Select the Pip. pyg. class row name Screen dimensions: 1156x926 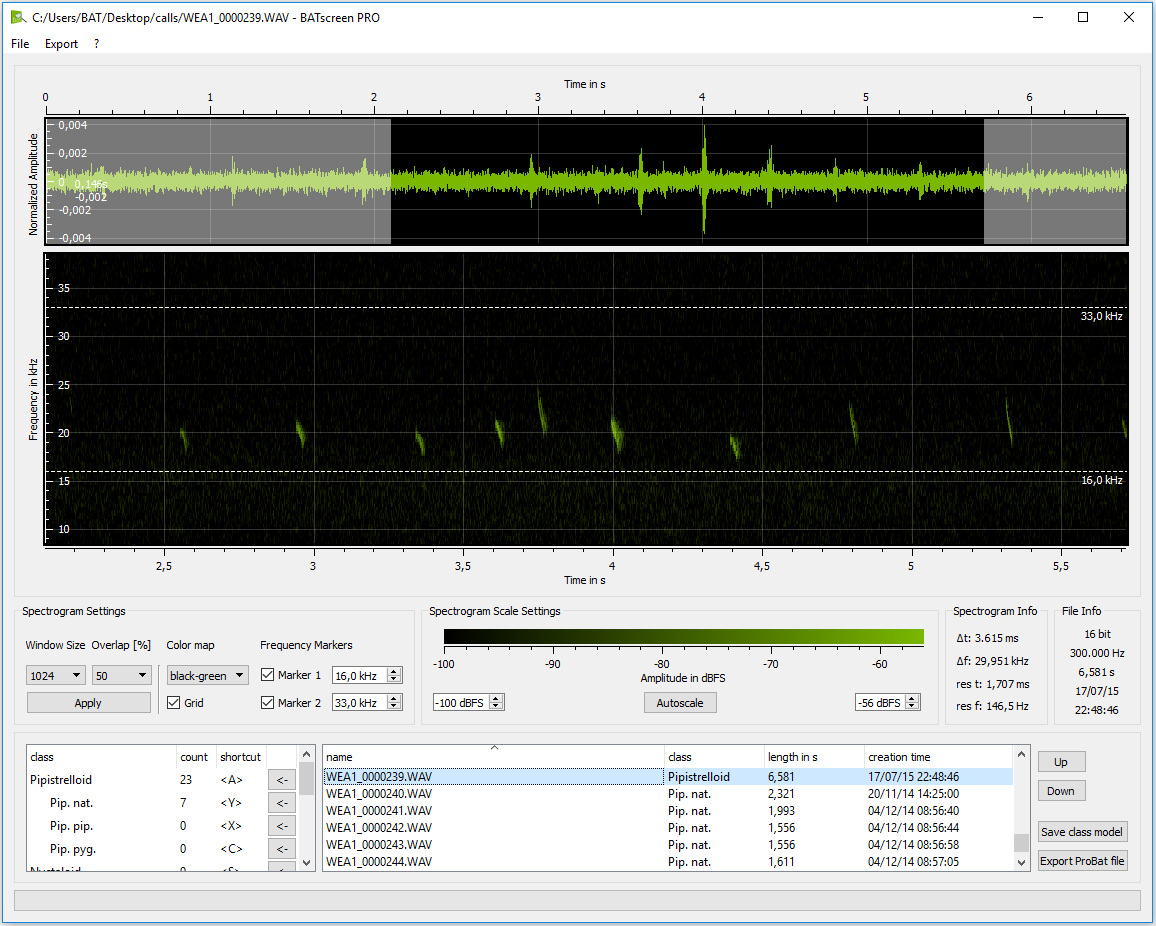(73, 849)
